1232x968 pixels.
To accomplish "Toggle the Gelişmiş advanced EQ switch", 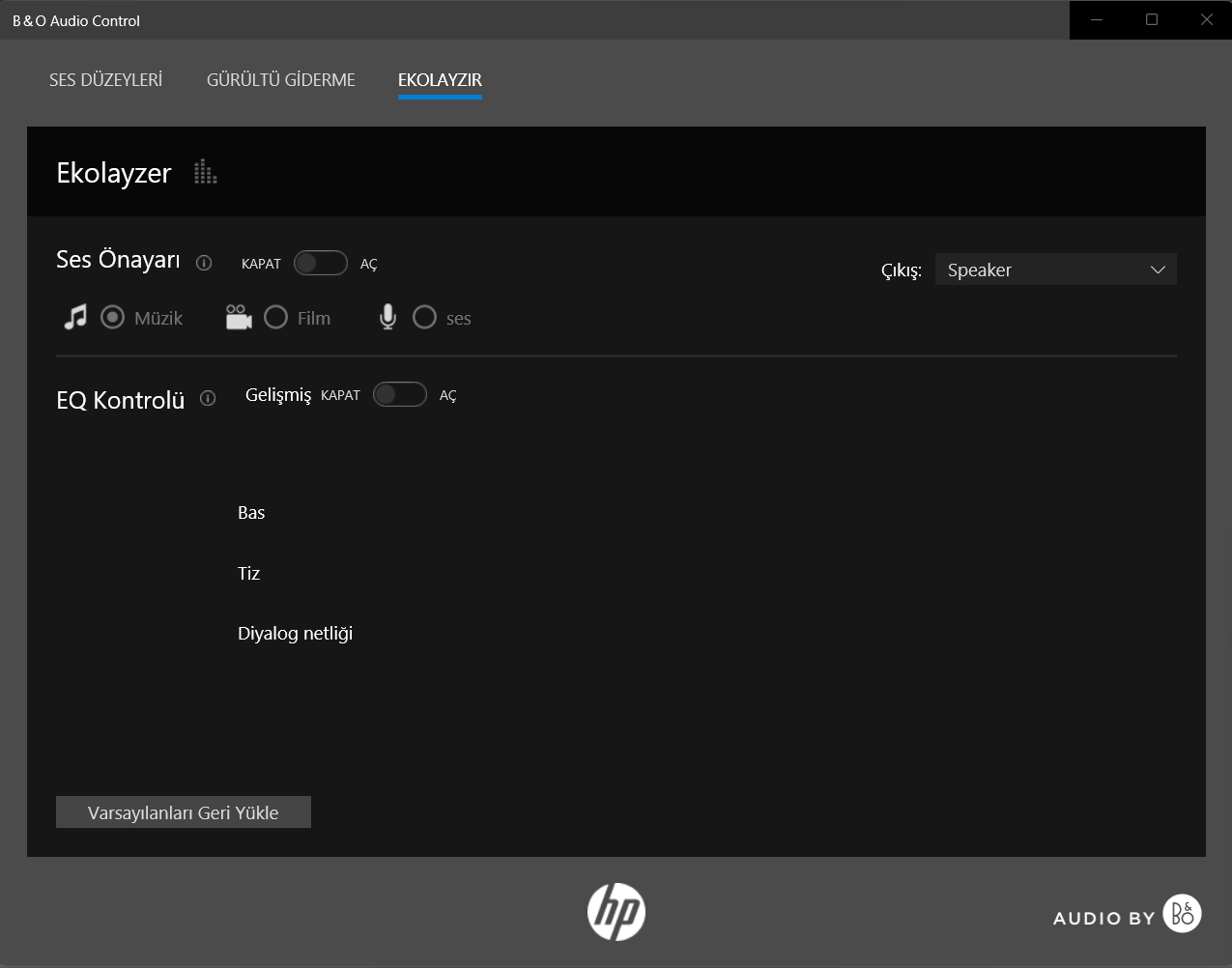I will (x=400, y=394).
